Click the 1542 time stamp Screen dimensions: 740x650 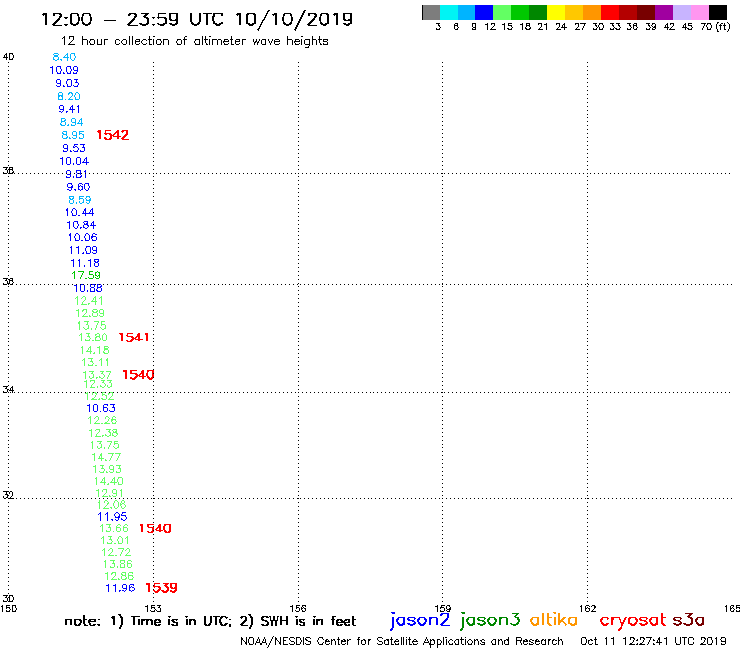tap(112, 135)
